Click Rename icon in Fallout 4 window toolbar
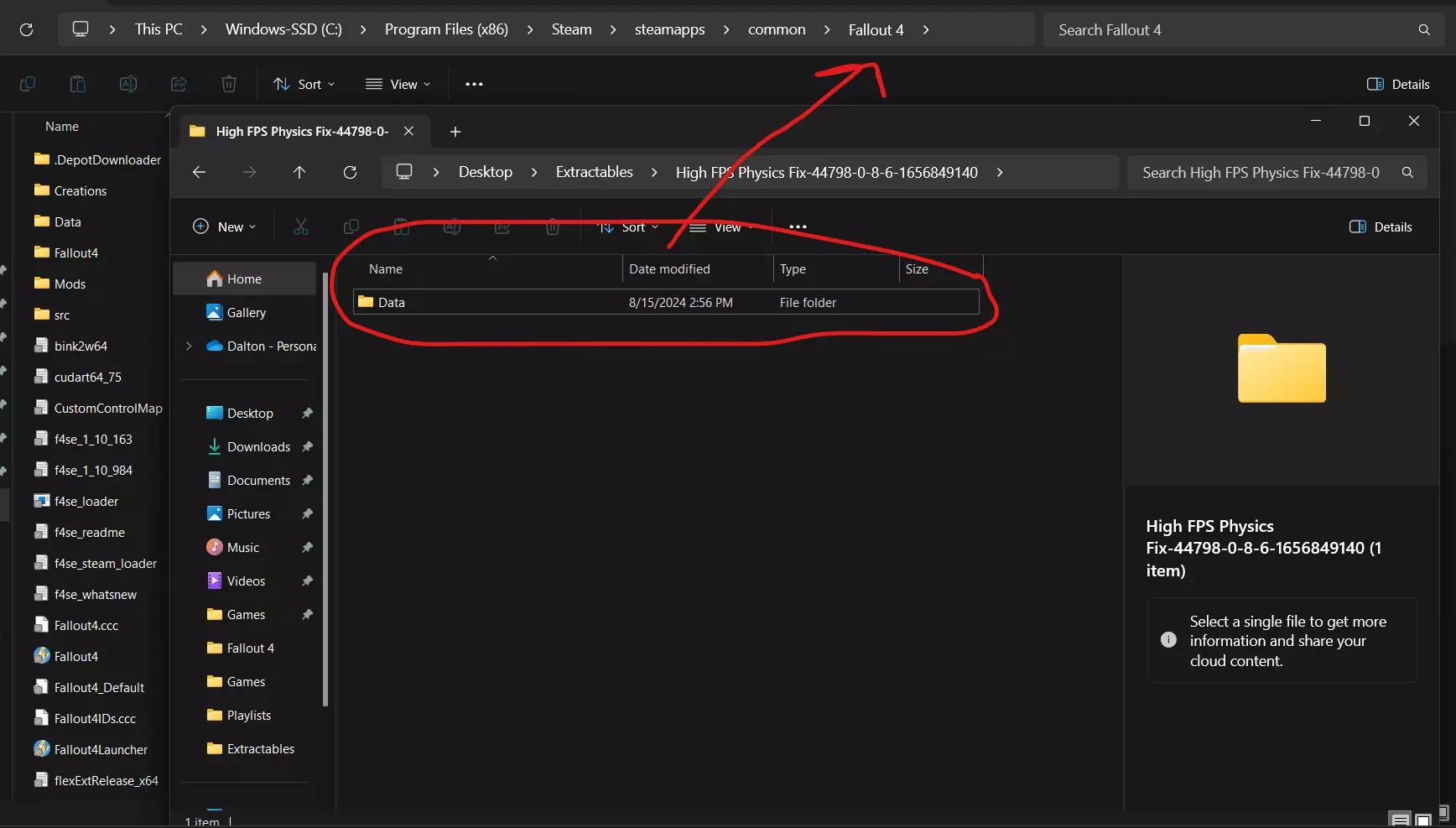Screen dimensions: 1456x828 pyautogui.click(x=128, y=84)
